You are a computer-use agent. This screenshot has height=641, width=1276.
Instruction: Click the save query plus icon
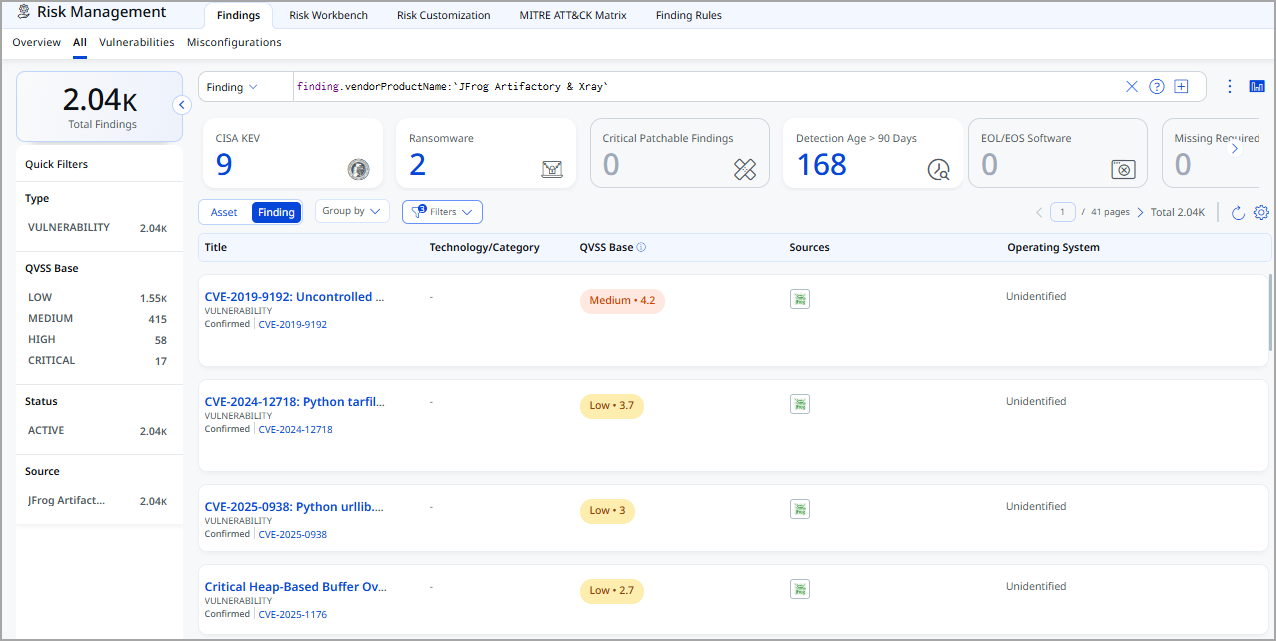[x=1181, y=87]
